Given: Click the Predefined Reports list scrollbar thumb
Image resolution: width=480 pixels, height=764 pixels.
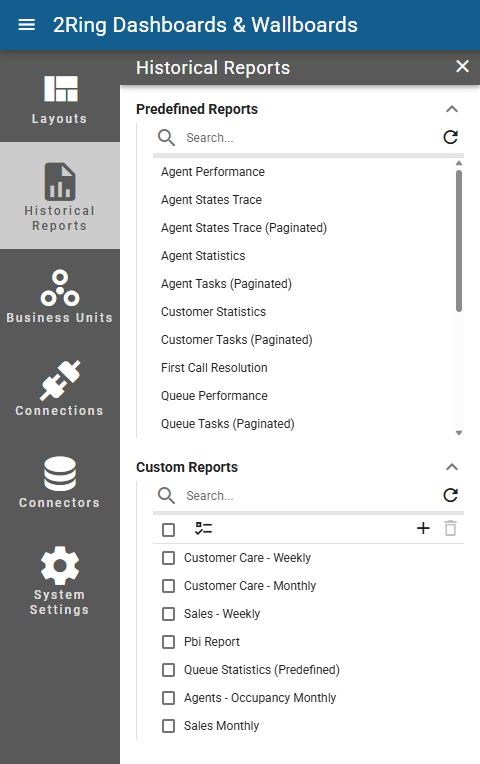Looking at the screenshot, I should tap(459, 241).
